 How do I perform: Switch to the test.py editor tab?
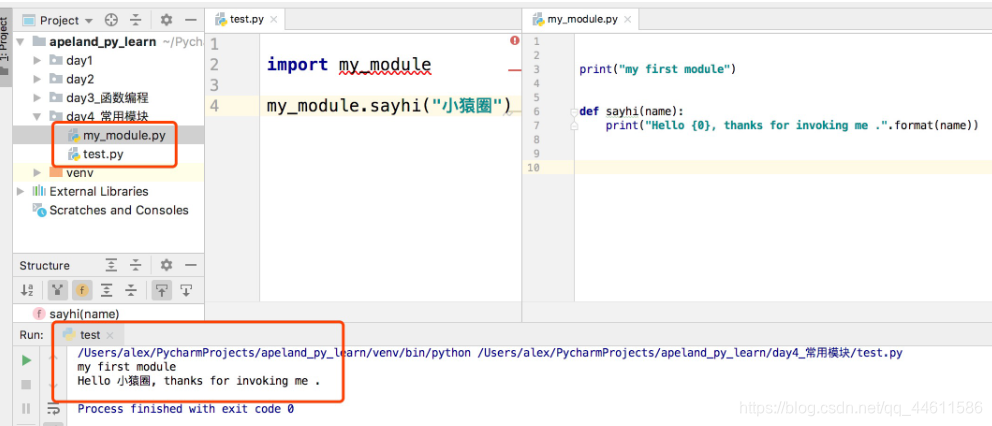coord(245,19)
